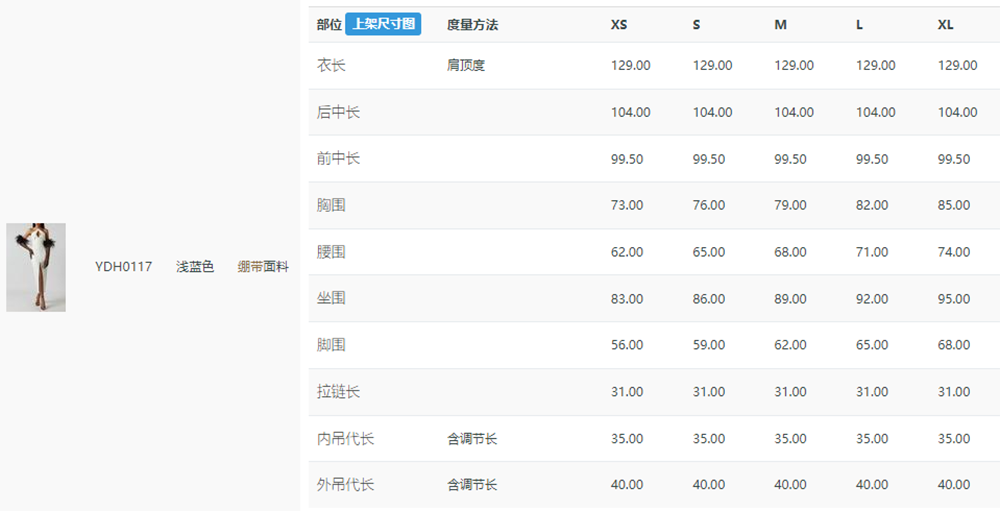Image resolution: width=1000 pixels, height=511 pixels.
Task: Select the 内吊代长 row label
Action: 345,438
